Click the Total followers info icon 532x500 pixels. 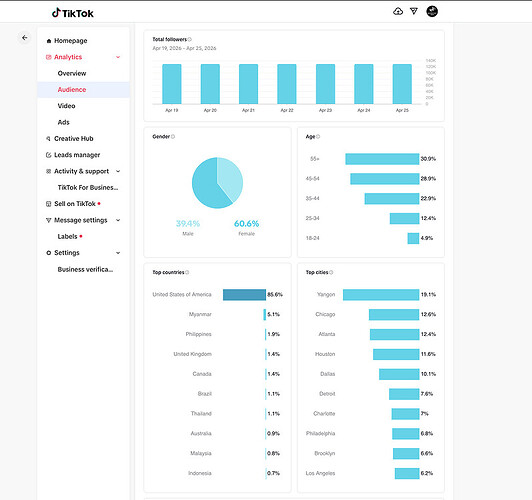pyautogui.click(x=190, y=39)
